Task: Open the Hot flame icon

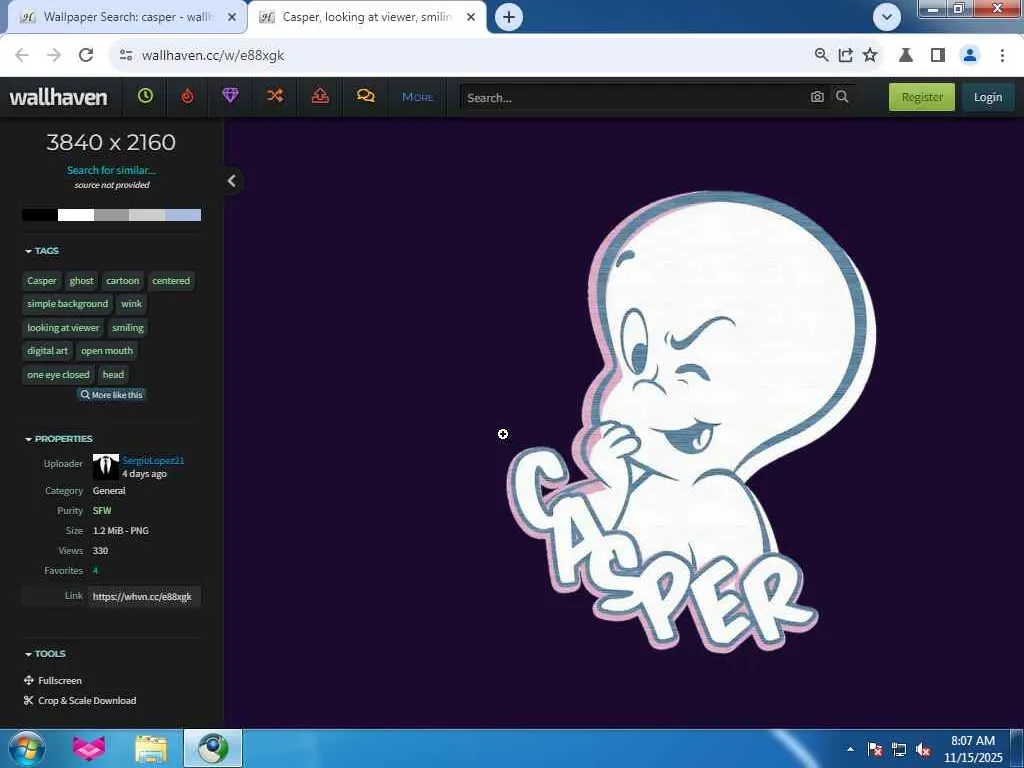Action: tap(187, 96)
